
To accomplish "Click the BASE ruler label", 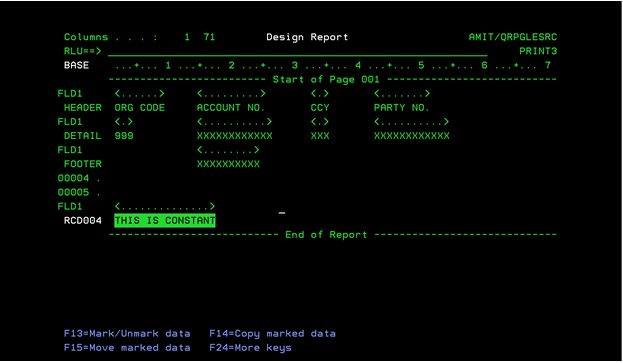I will click(x=76, y=65).
